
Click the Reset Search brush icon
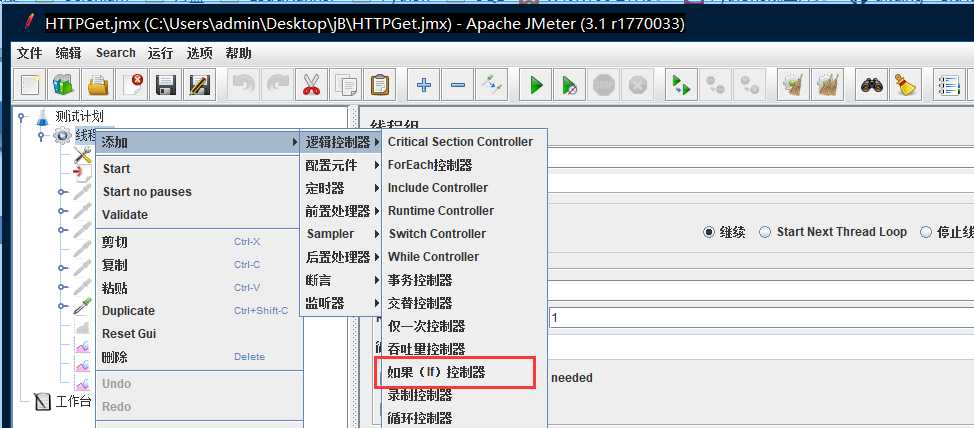tap(906, 84)
